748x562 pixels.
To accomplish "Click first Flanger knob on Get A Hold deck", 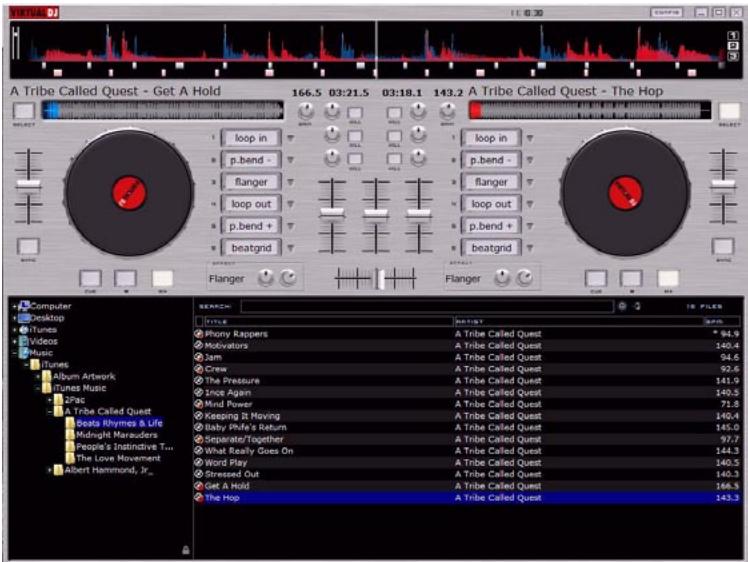I will (266, 278).
